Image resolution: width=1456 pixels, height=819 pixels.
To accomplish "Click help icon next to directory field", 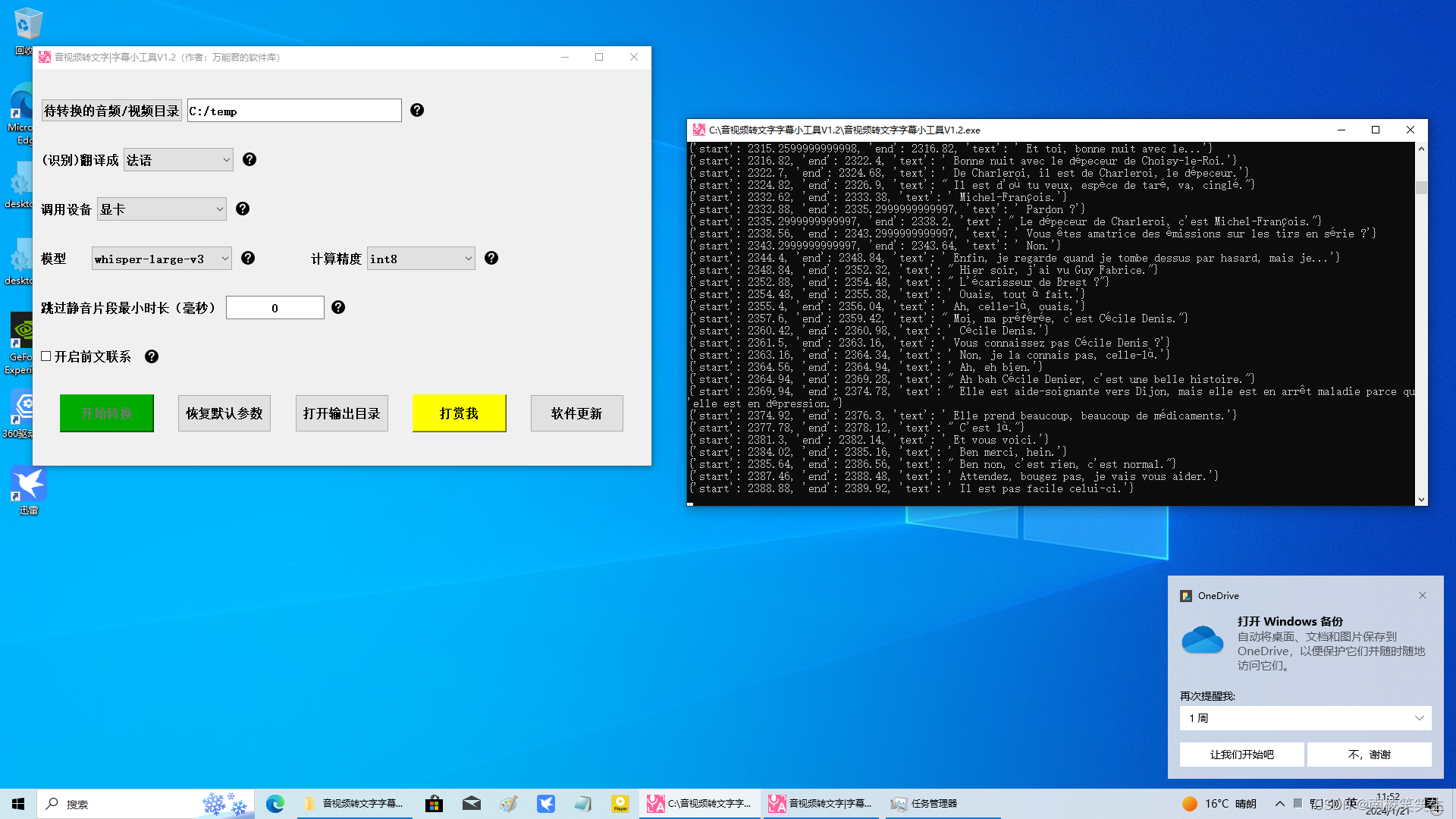I will click(x=416, y=111).
